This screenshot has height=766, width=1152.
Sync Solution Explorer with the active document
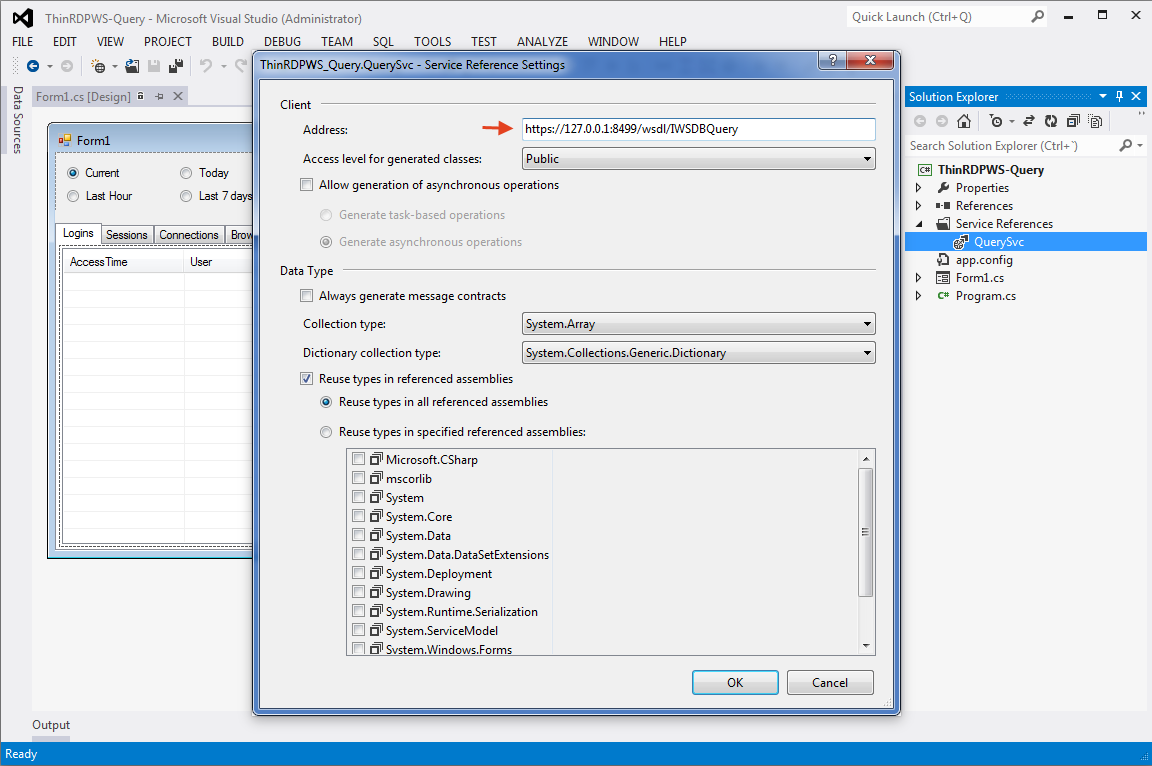[1029, 120]
